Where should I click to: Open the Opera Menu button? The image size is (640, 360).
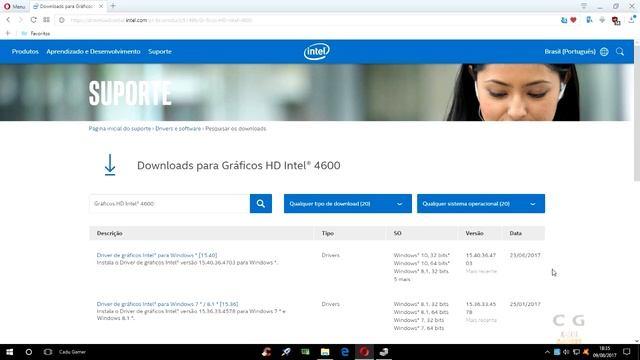[14, 6]
